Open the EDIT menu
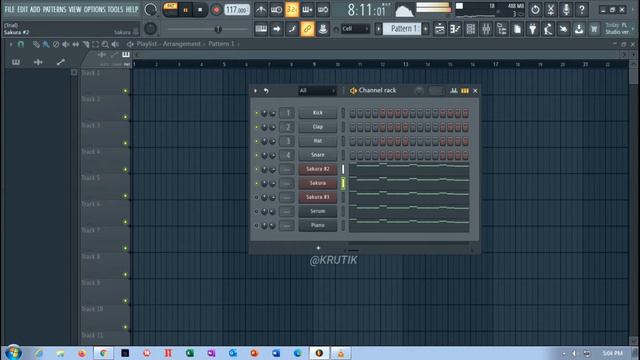This screenshot has width=640, height=360. point(22,9)
